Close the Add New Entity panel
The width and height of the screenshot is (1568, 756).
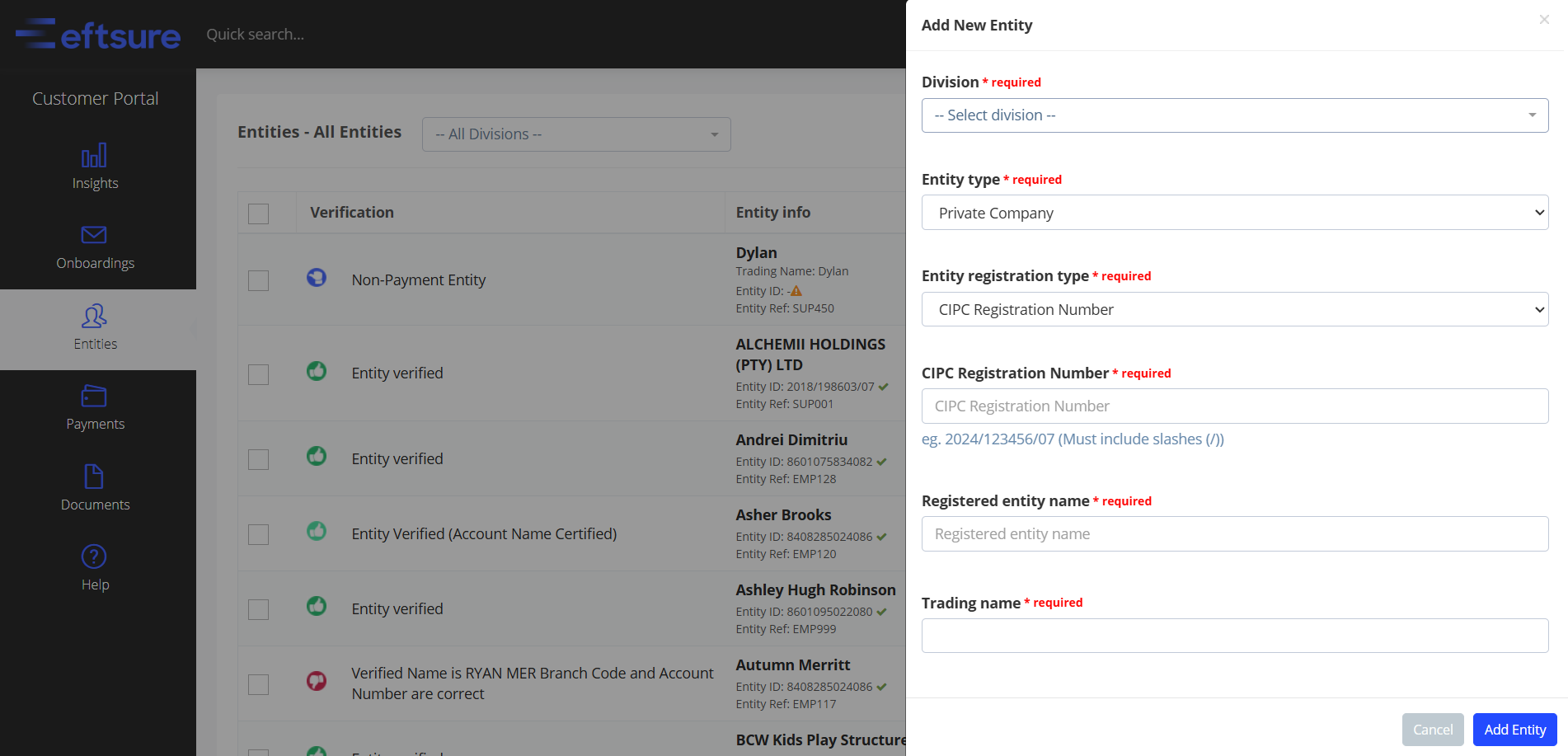pos(1544,20)
